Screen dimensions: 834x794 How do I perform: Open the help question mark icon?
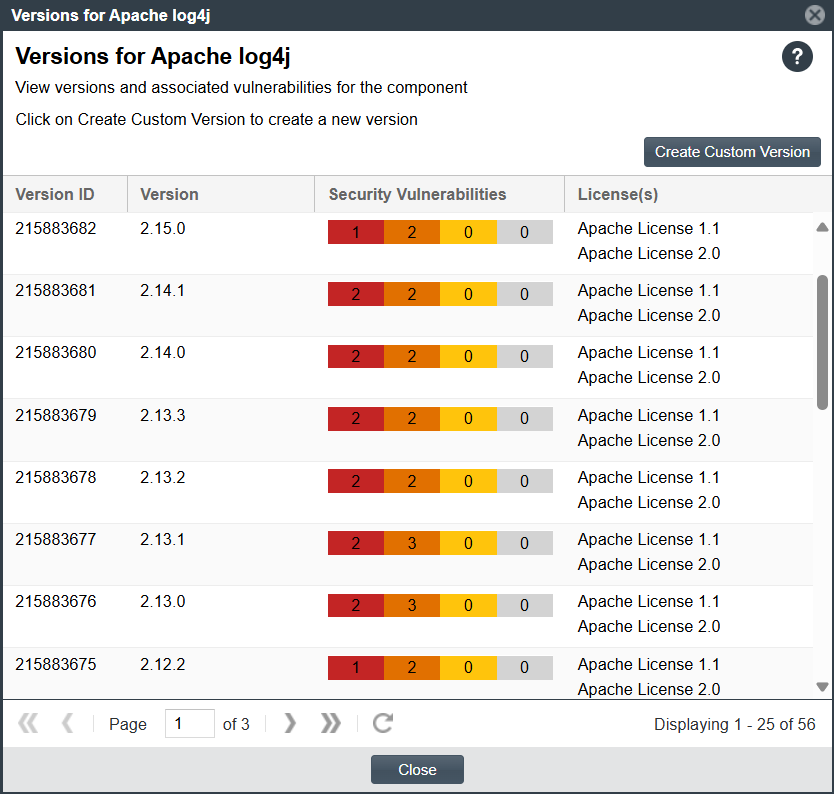coord(797,57)
